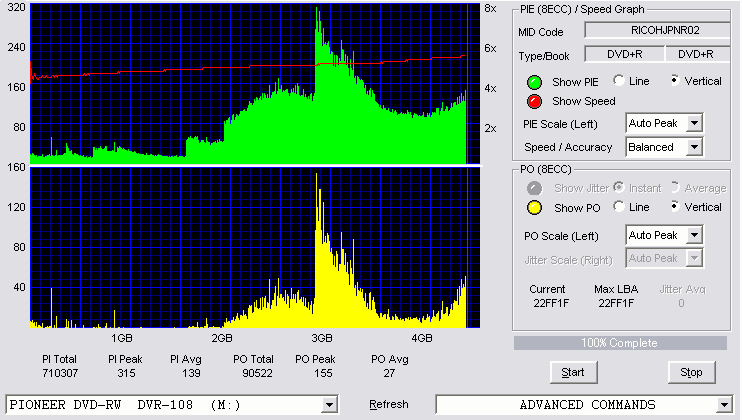The height and width of the screenshot is (420, 742).
Task: Click the 8x speed axis label
Action: point(490,9)
